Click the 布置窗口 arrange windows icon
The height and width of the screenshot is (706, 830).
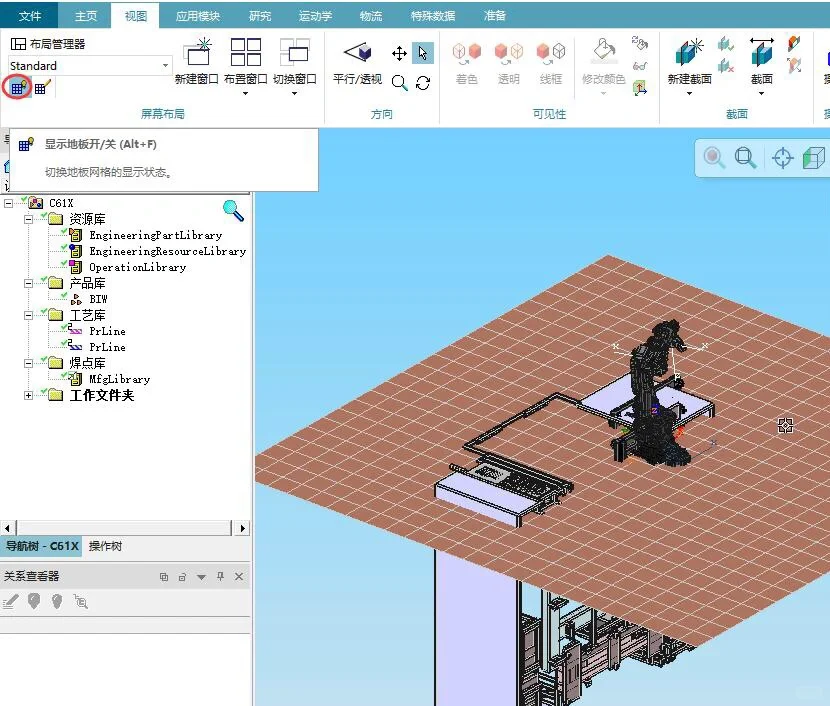pyautogui.click(x=246, y=52)
